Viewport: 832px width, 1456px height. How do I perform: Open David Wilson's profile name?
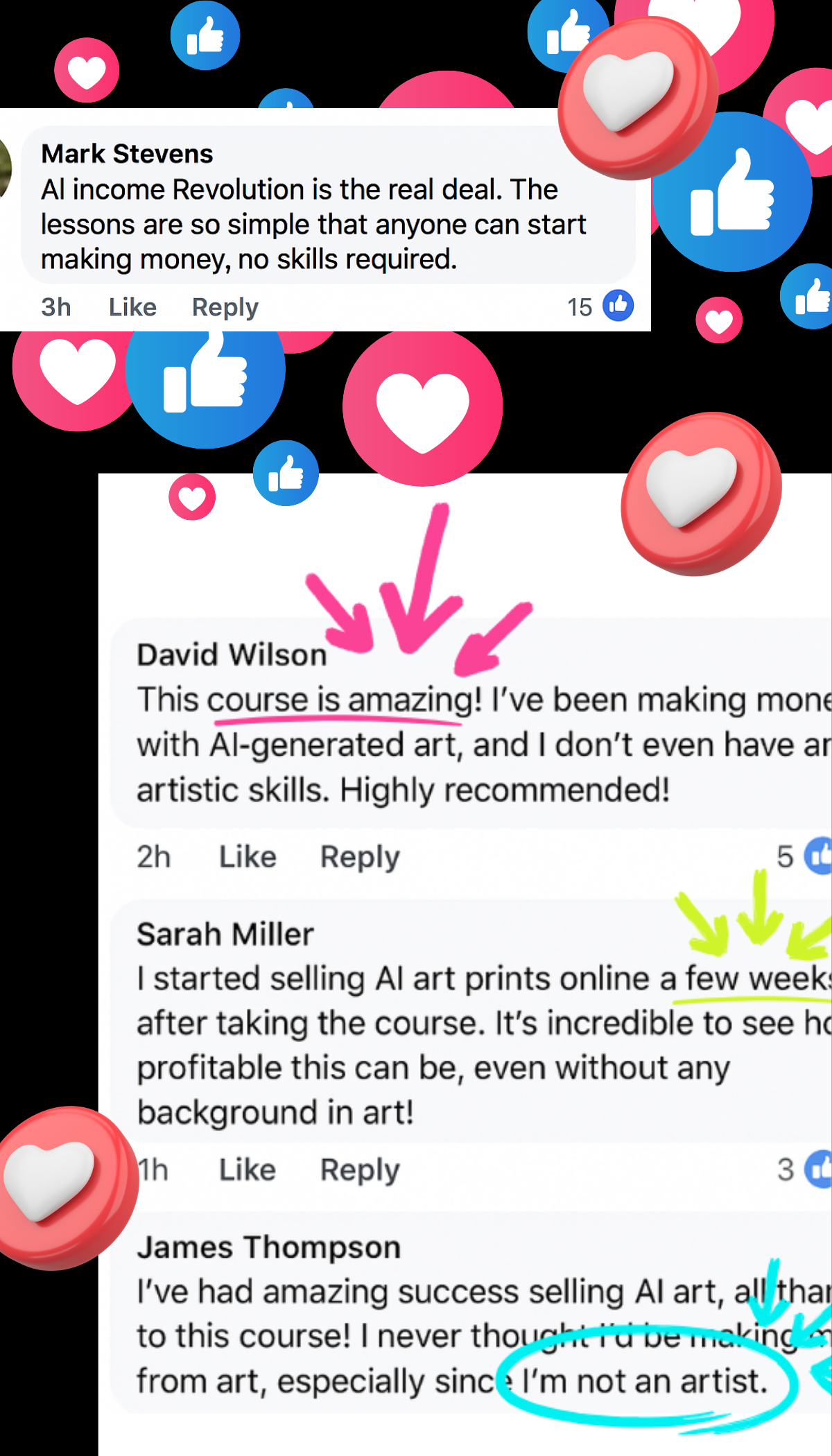[x=232, y=655]
